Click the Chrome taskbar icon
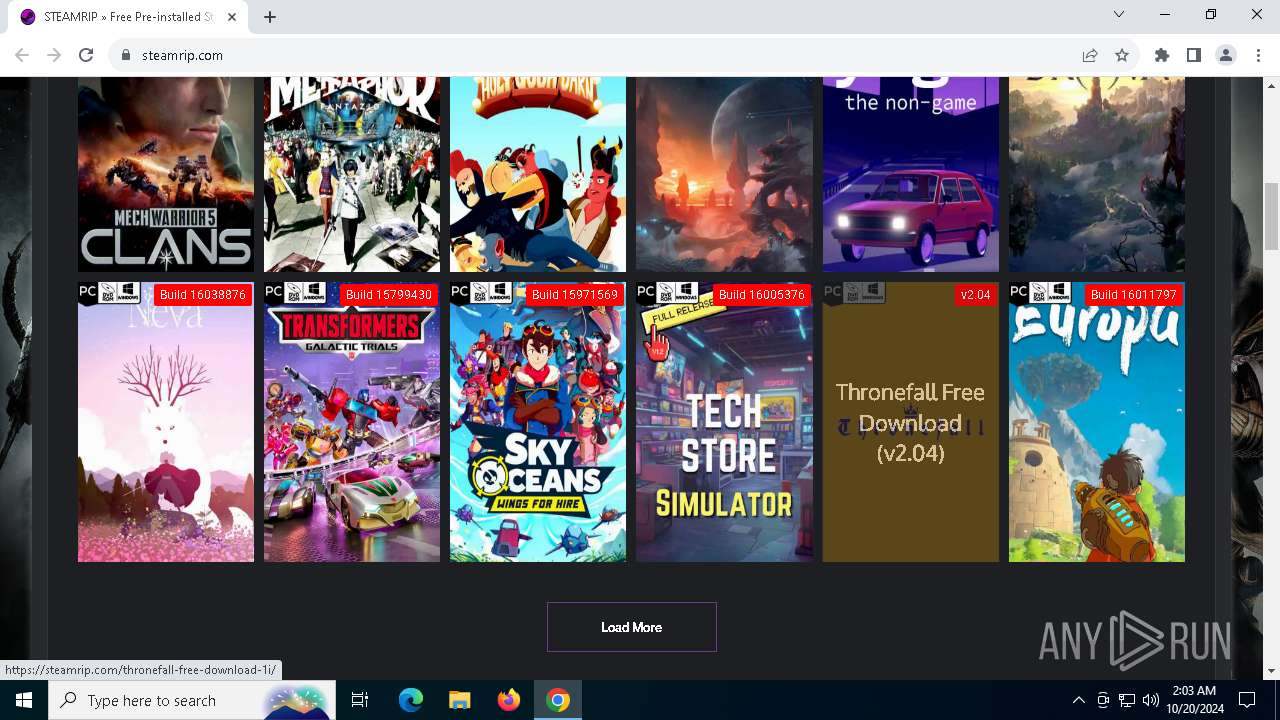This screenshot has width=1280, height=720. [558, 700]
